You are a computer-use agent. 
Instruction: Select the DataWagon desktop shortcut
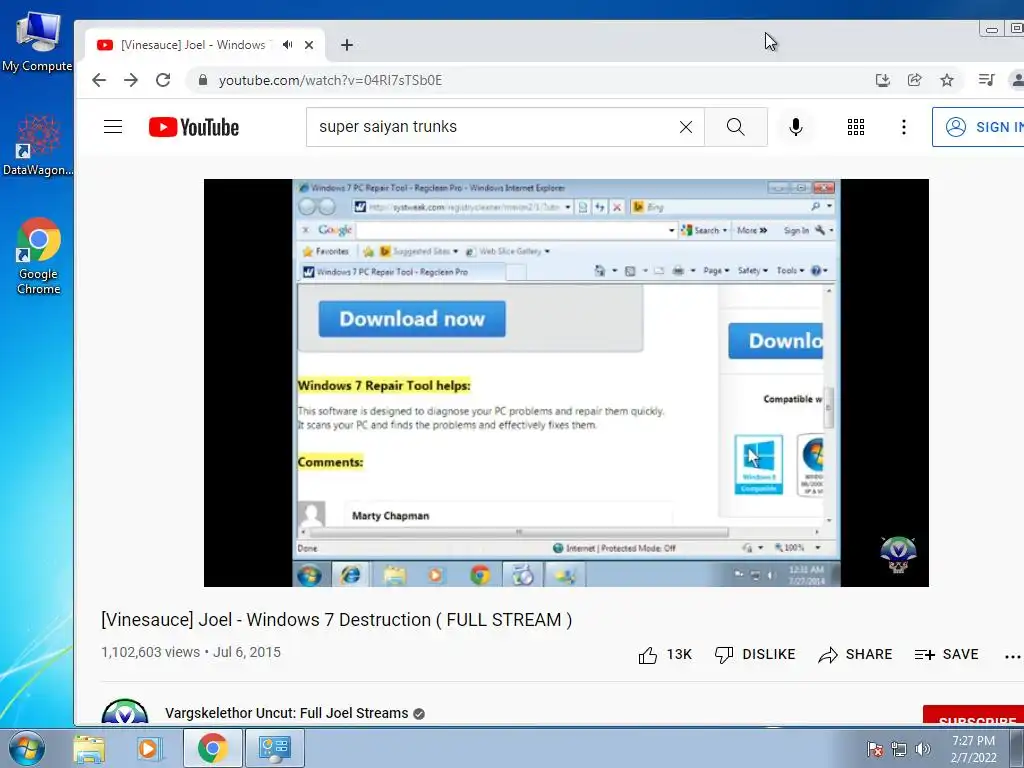coord(37,145)
